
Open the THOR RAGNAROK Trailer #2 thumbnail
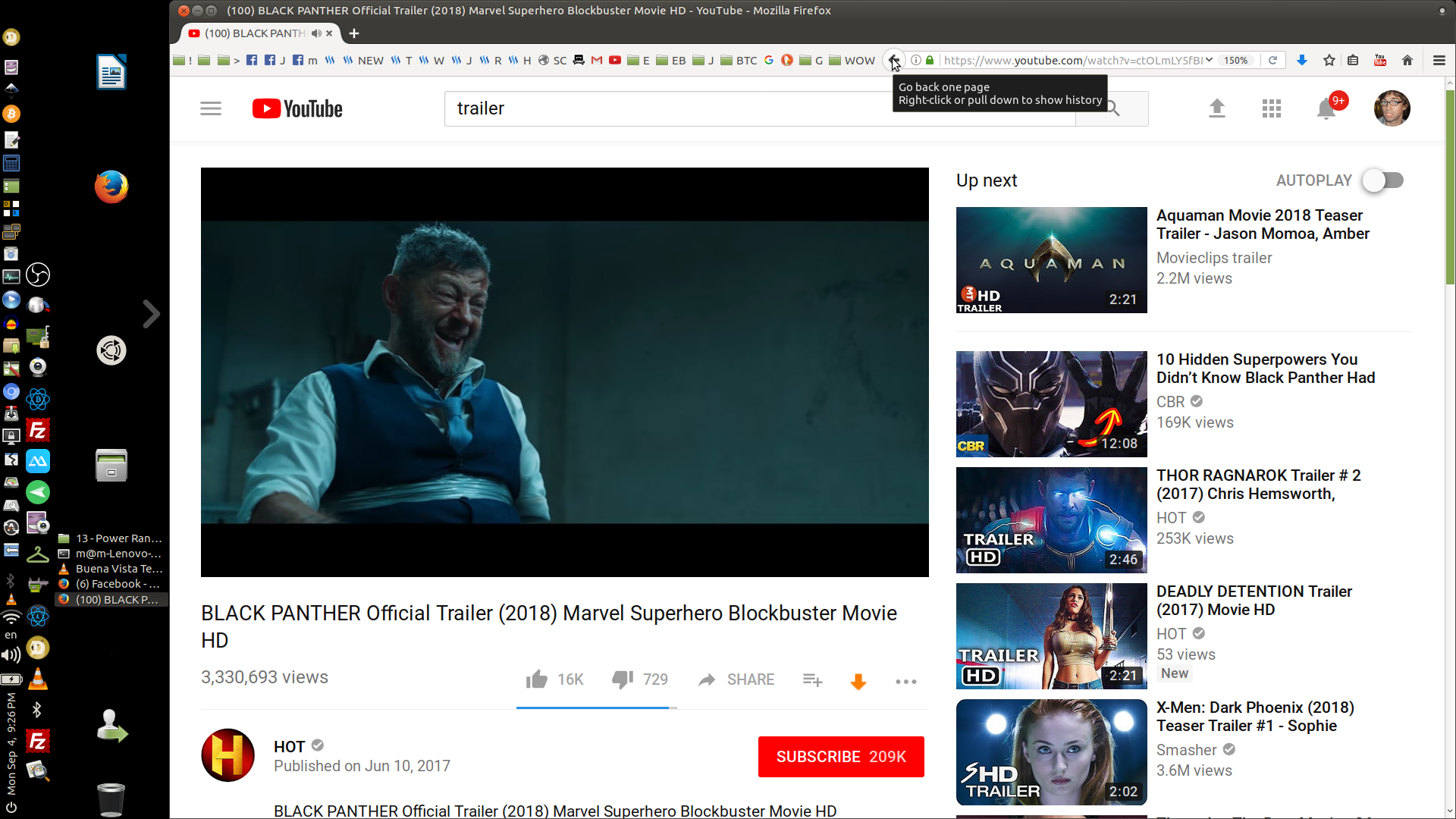click(1051, 520)
